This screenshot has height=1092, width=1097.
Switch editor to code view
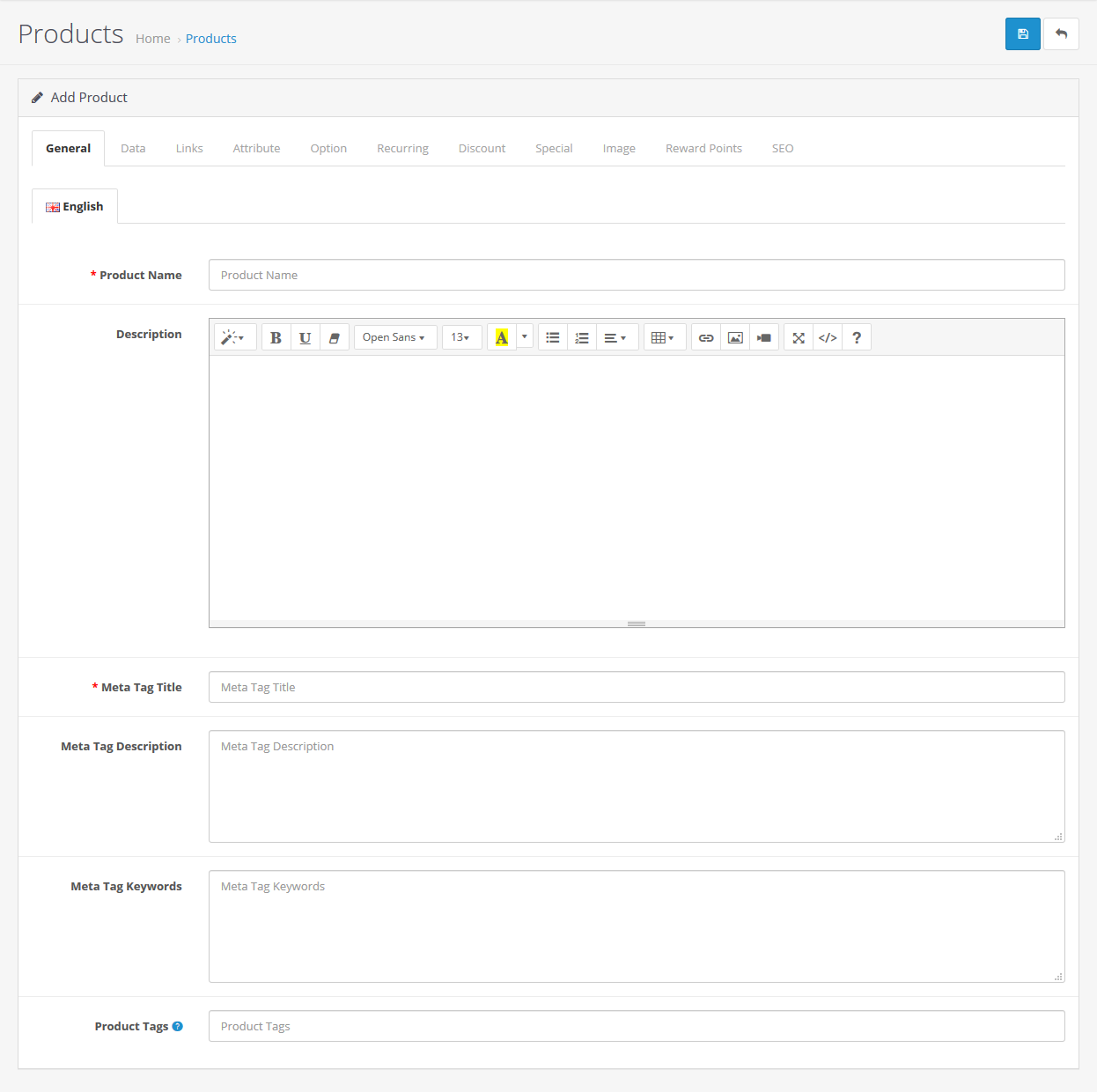(x=828, y=337)
